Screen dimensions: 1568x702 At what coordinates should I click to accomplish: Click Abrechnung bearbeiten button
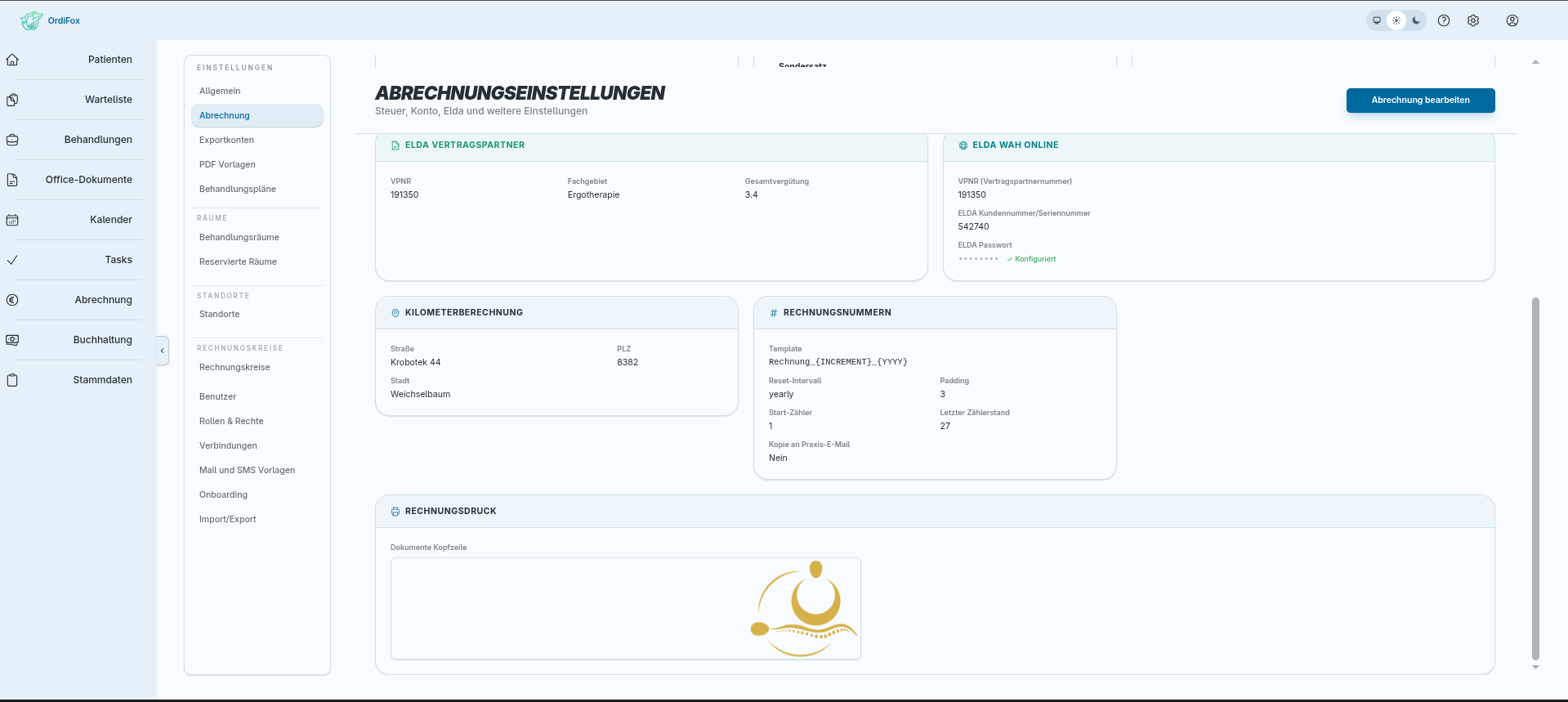pos(1420,100)
